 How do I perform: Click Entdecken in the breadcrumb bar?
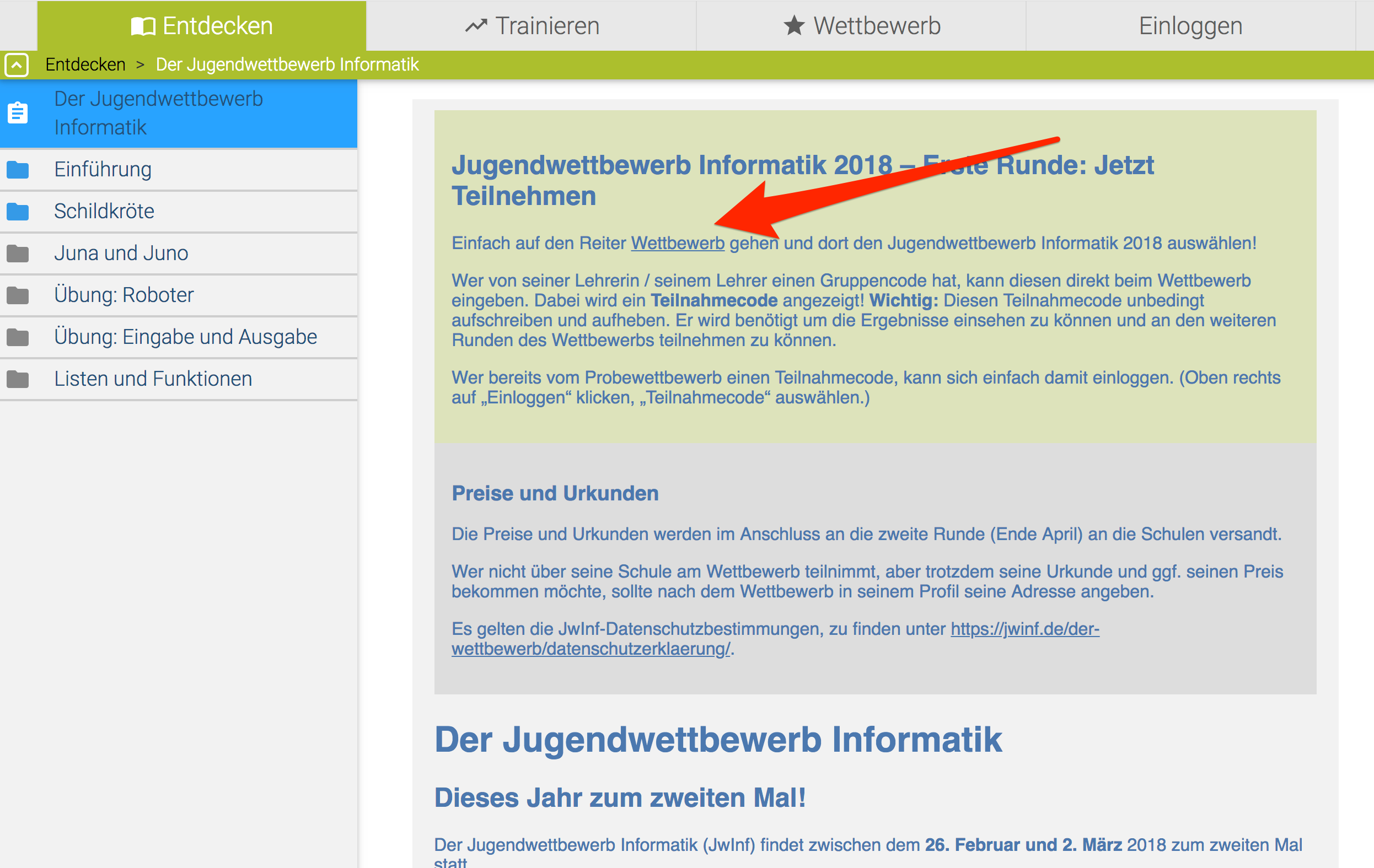[85, 65]
